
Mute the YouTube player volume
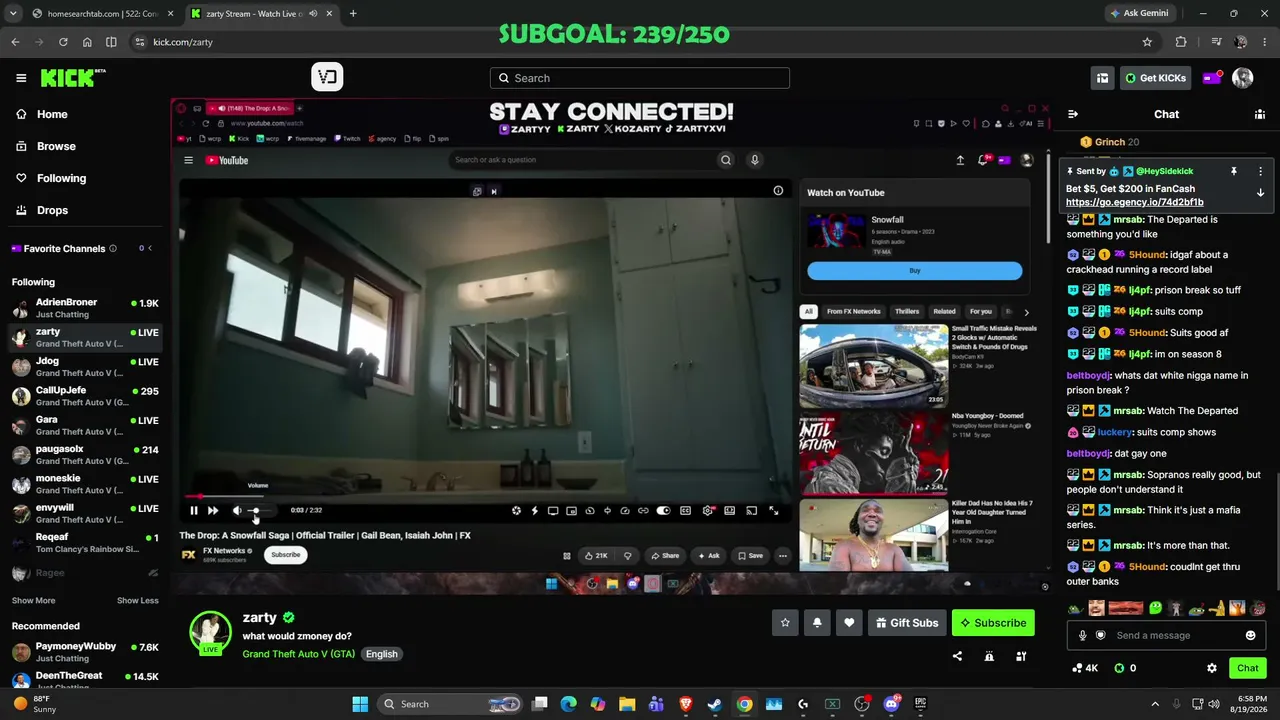click(x=237, y=511)
